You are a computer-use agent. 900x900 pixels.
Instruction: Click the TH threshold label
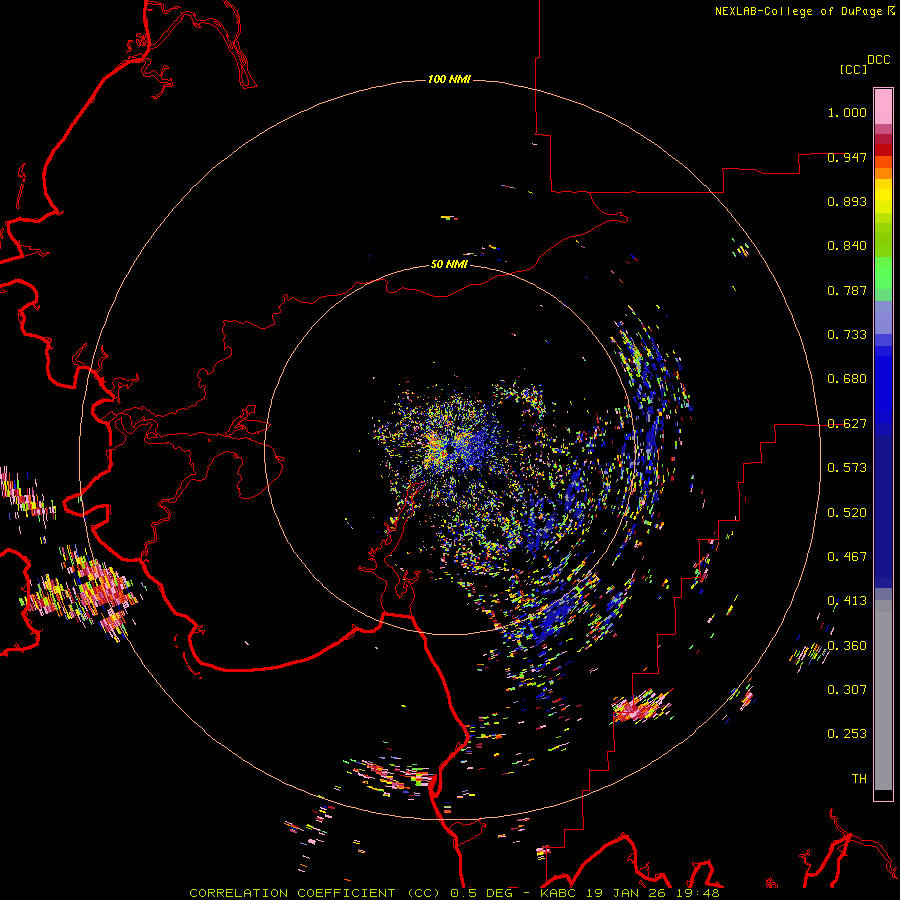(859, 779)
